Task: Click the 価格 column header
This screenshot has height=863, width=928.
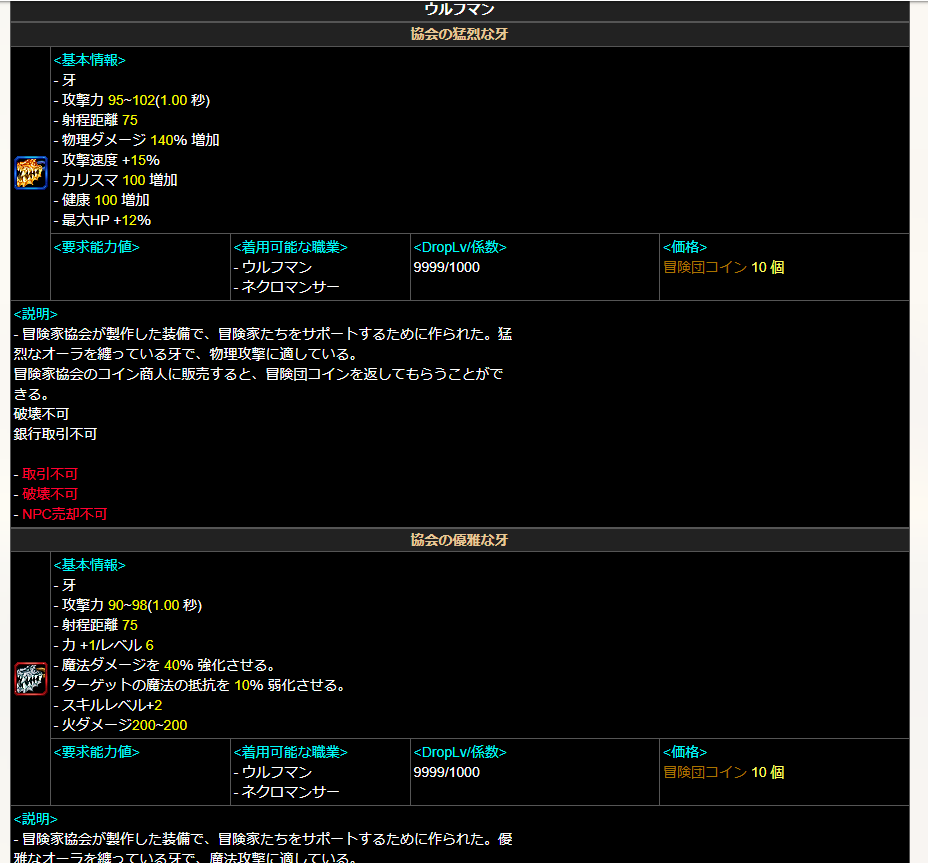Action: coord(681,247)
